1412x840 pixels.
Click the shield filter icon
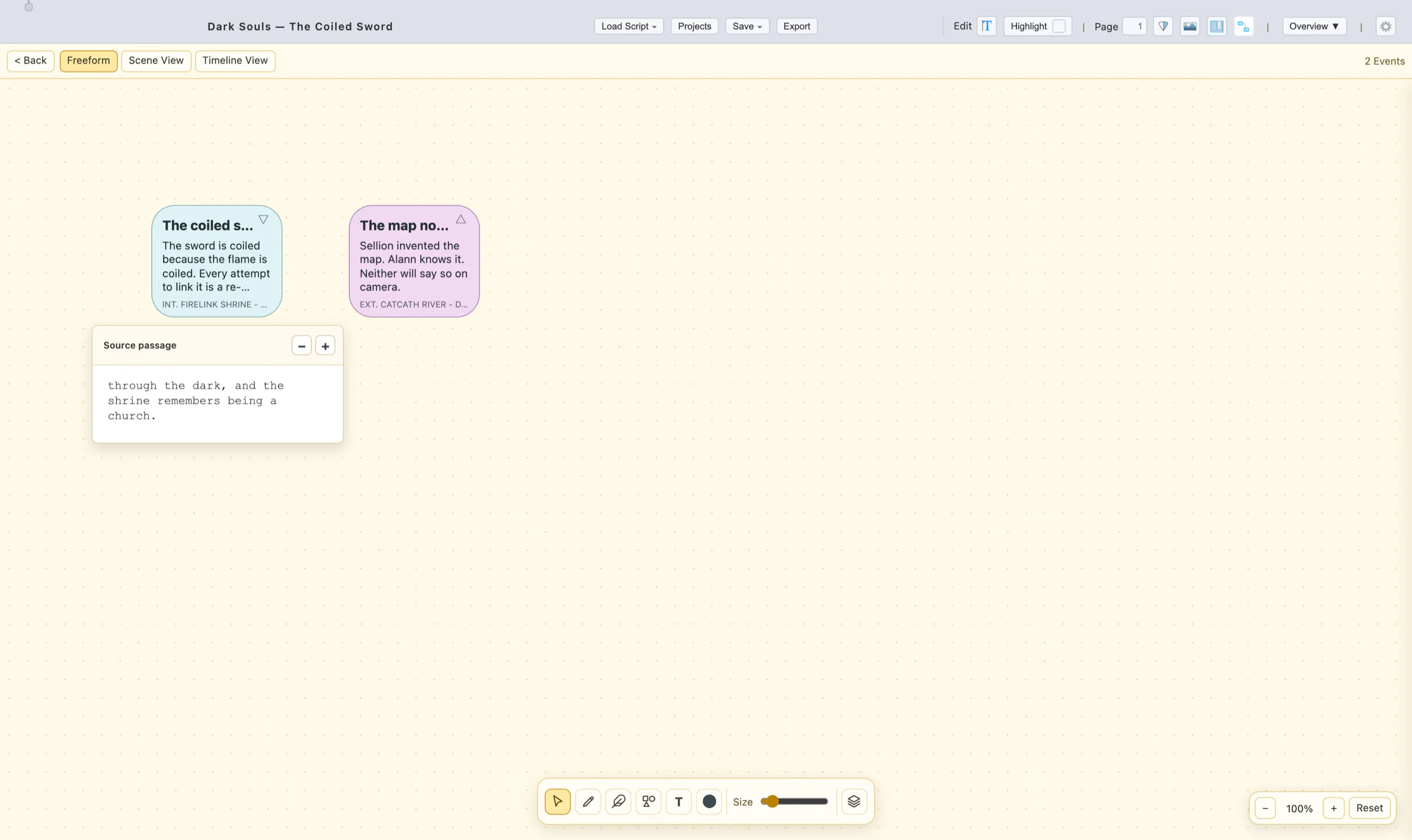(1163, 26)
